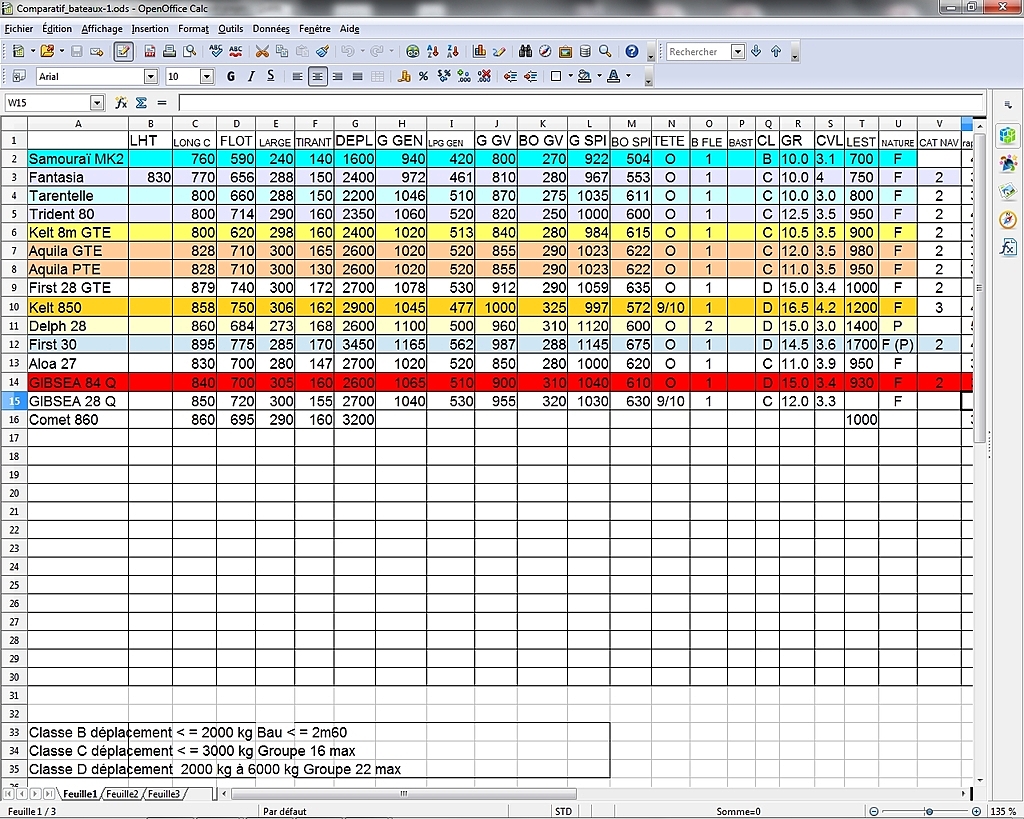Click the Undo arrow icon
The width and height of the screenshot is (1024, 819).
[347, 51]
